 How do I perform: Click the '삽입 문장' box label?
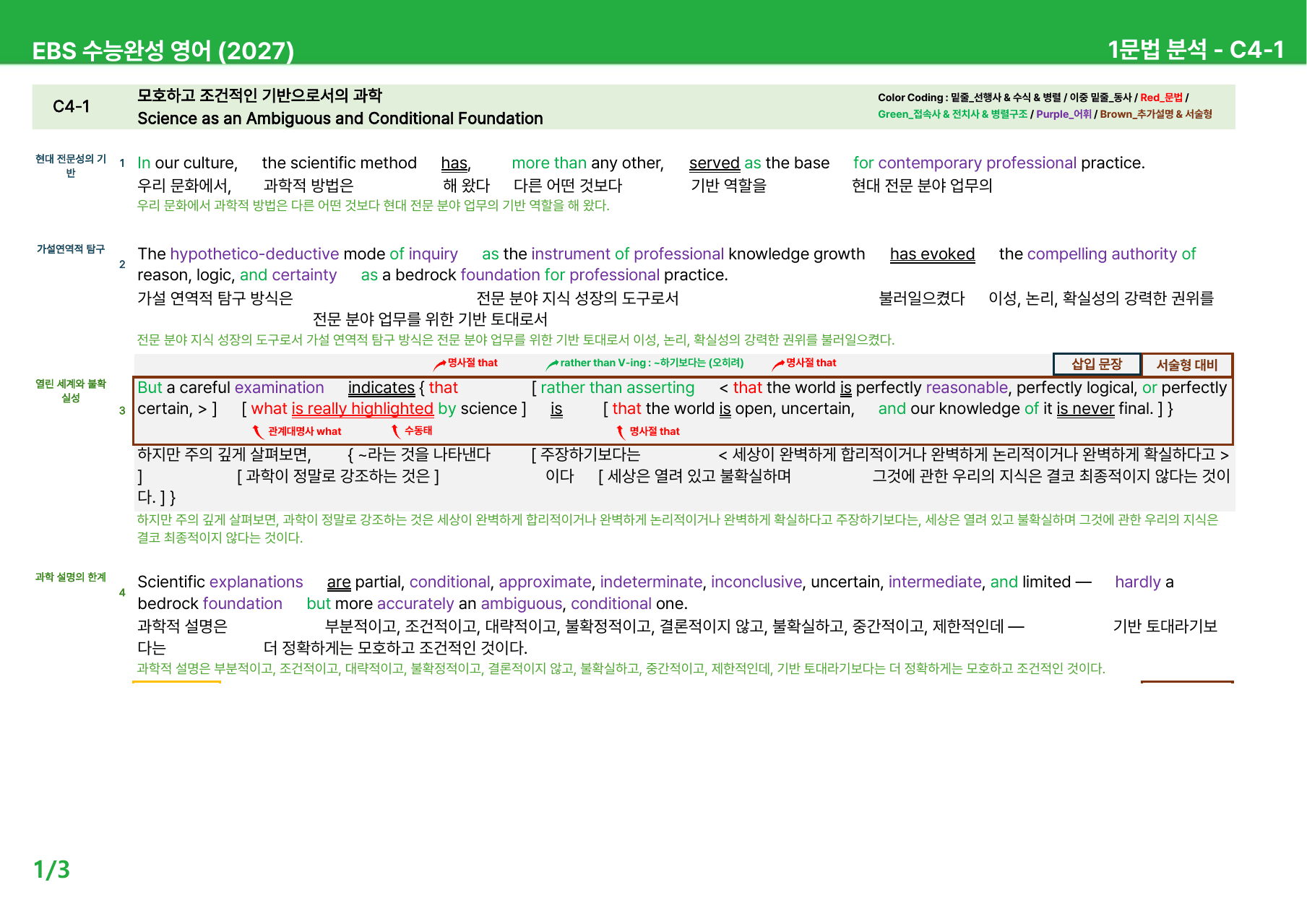(1097, 364)
